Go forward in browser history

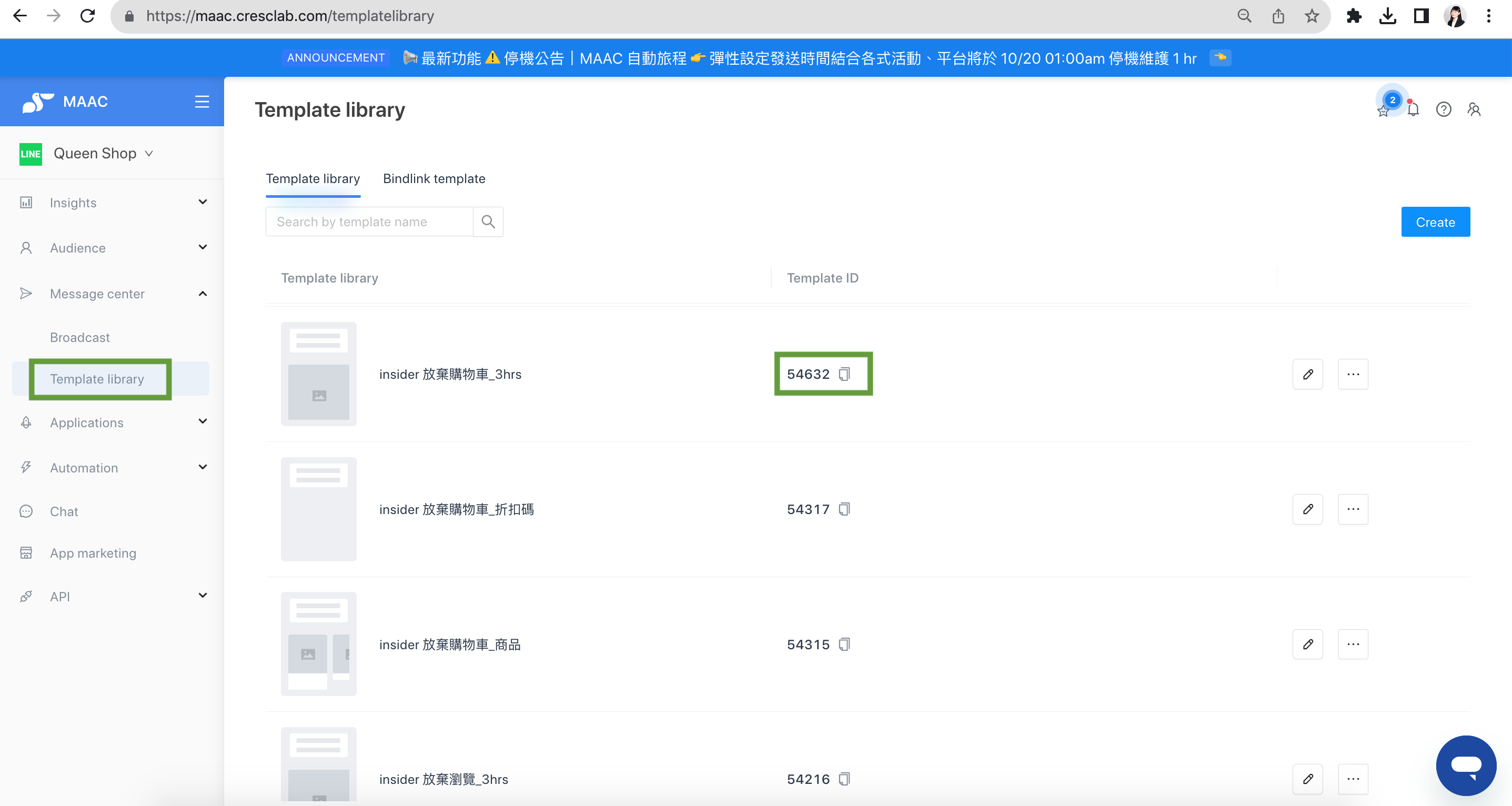[x=54, y=16]
